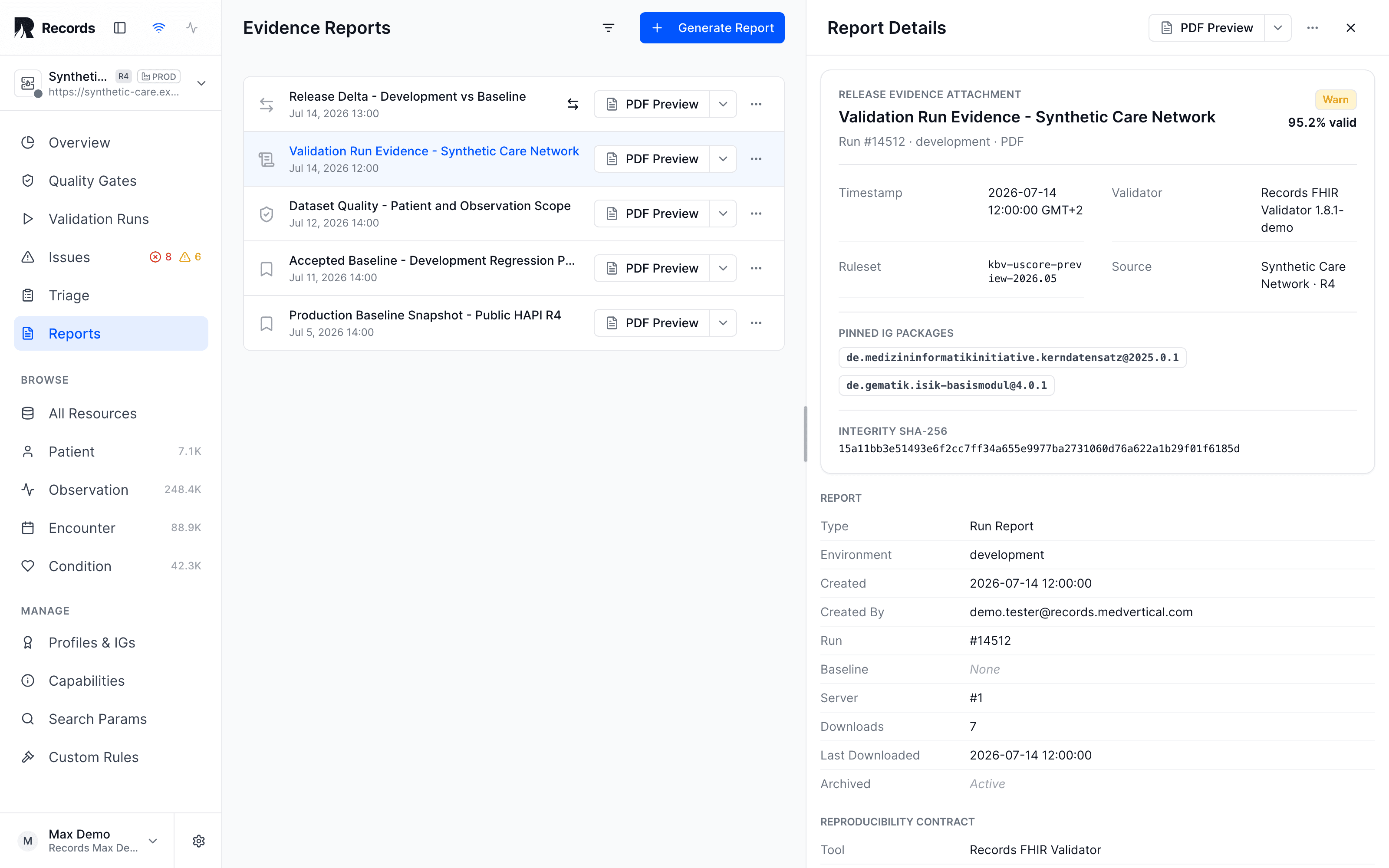Image resolution: width=1389 pixels, height=868 pixels.
Task: Browse Condition resources
Action: coord(111,566)
